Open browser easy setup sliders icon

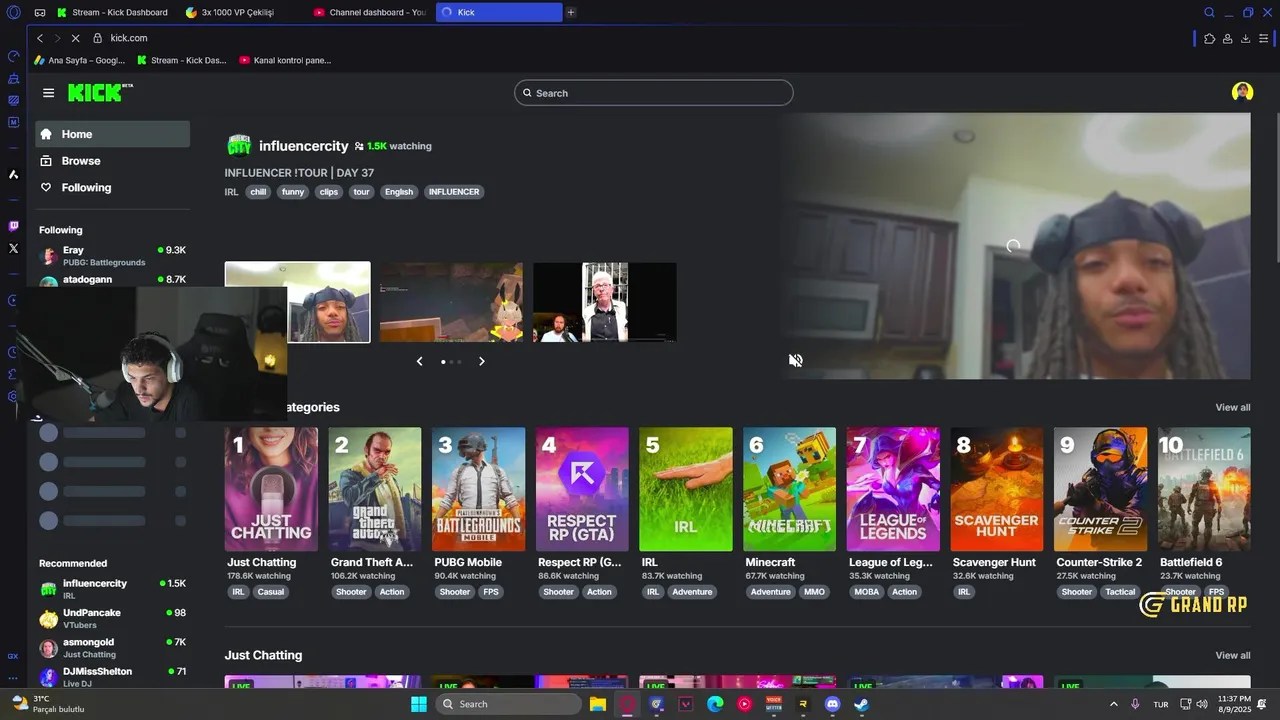click(1264, 38)
